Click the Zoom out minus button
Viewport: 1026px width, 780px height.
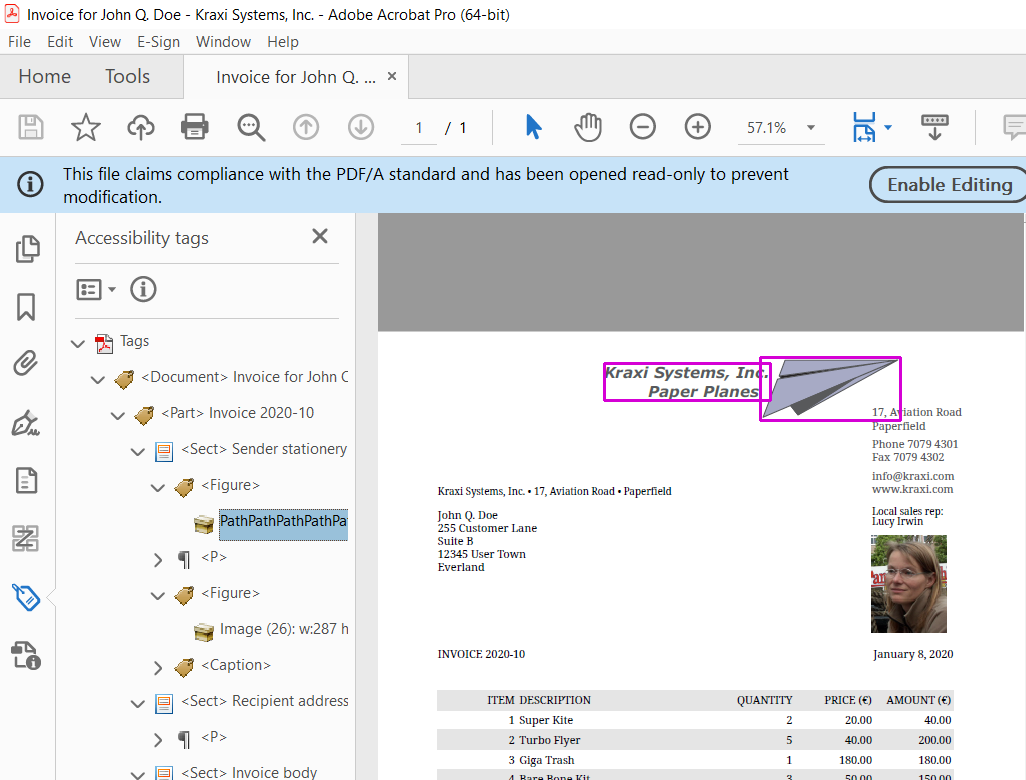[642, 127]
